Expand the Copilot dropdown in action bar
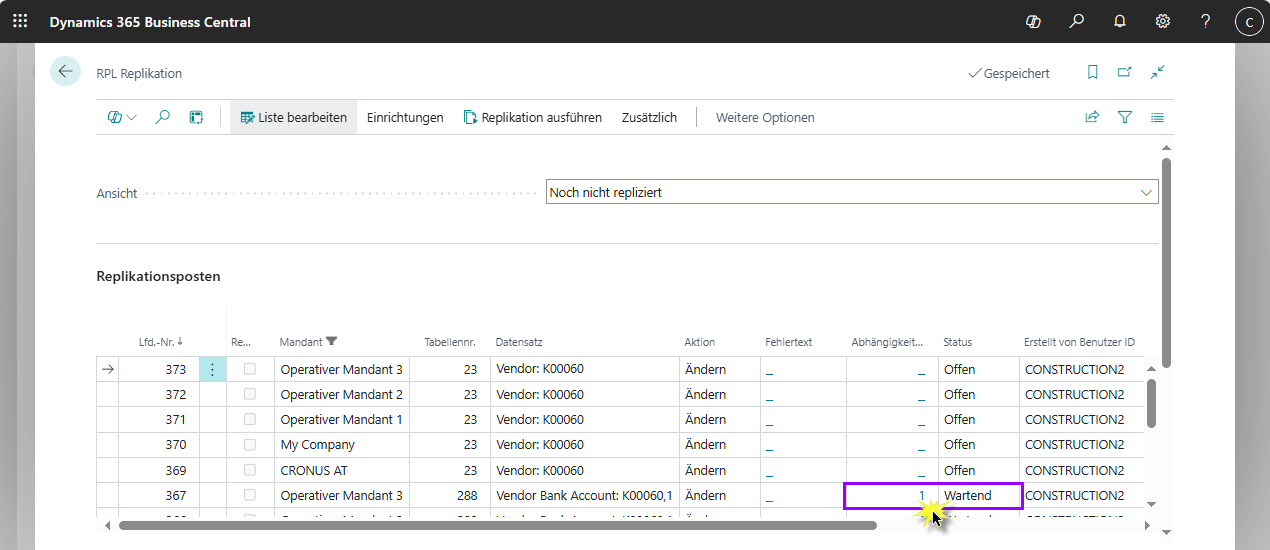The image size is (1270, 550). click(122, 117)
